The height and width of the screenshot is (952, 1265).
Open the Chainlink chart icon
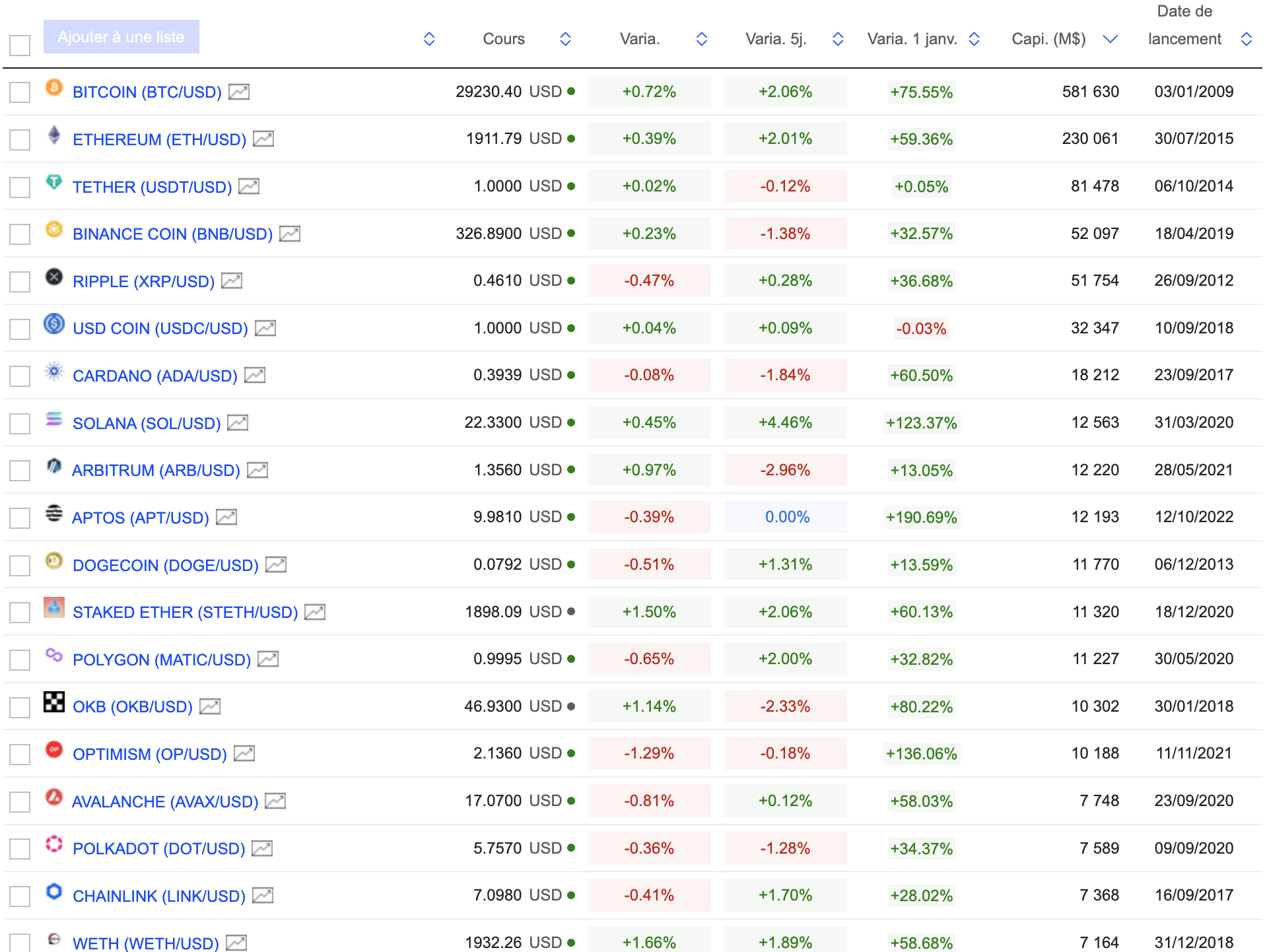[x=263, y=895]
